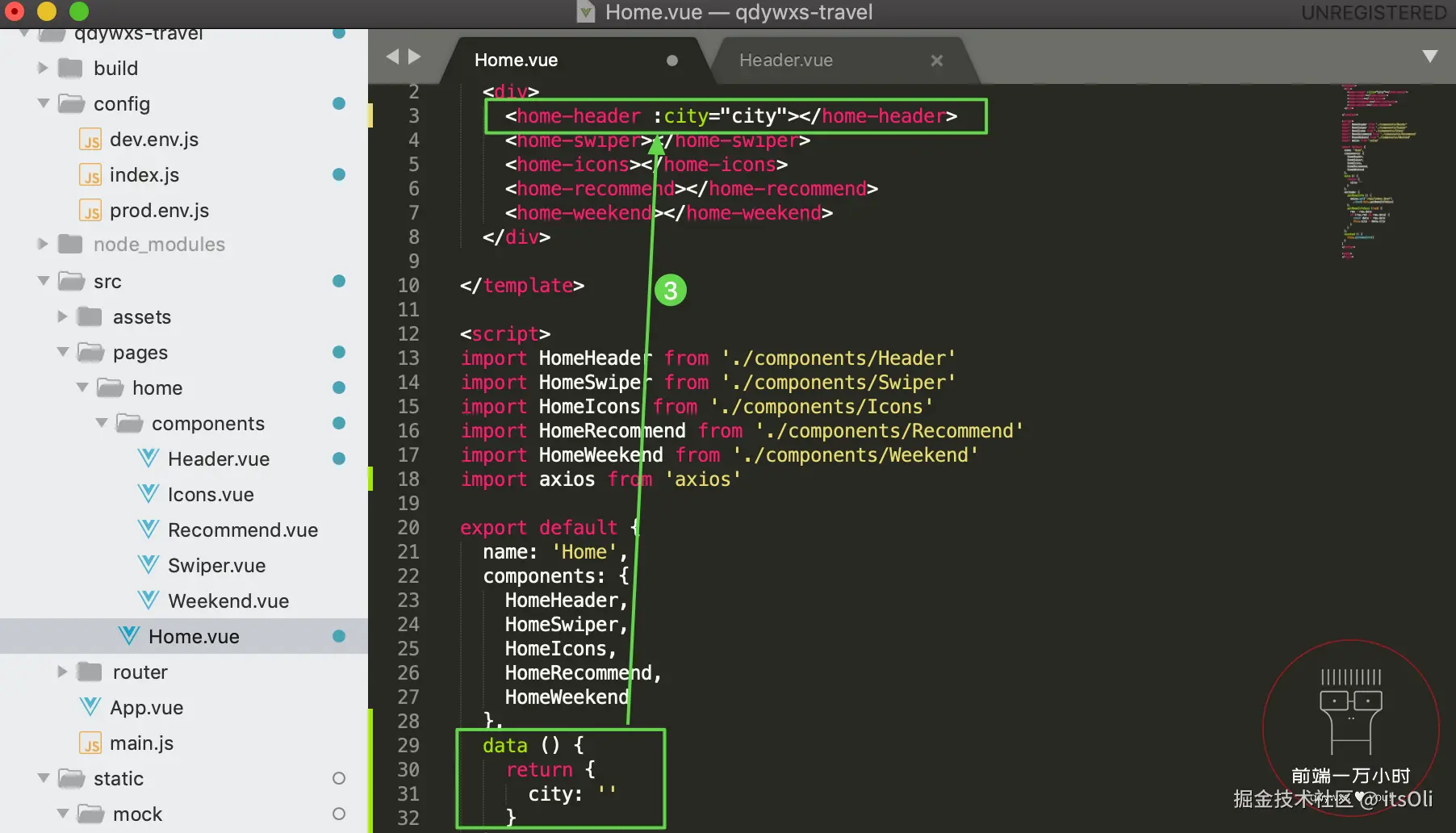Screen dimensions: 1456x833
Task: Click the "'./components/Weekend'" import path
Action: coord(856,455)
